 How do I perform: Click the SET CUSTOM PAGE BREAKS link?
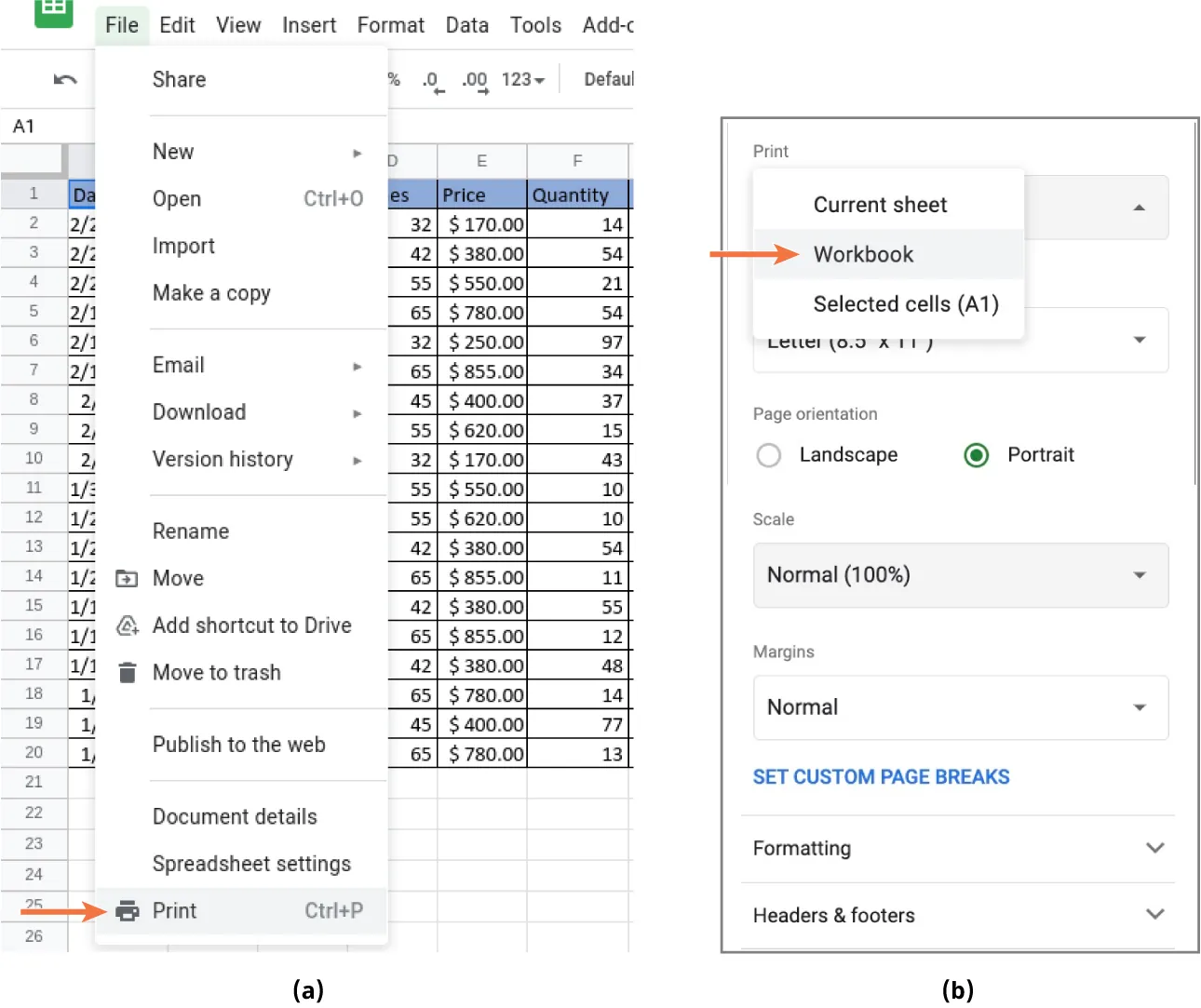click(881, 776)
